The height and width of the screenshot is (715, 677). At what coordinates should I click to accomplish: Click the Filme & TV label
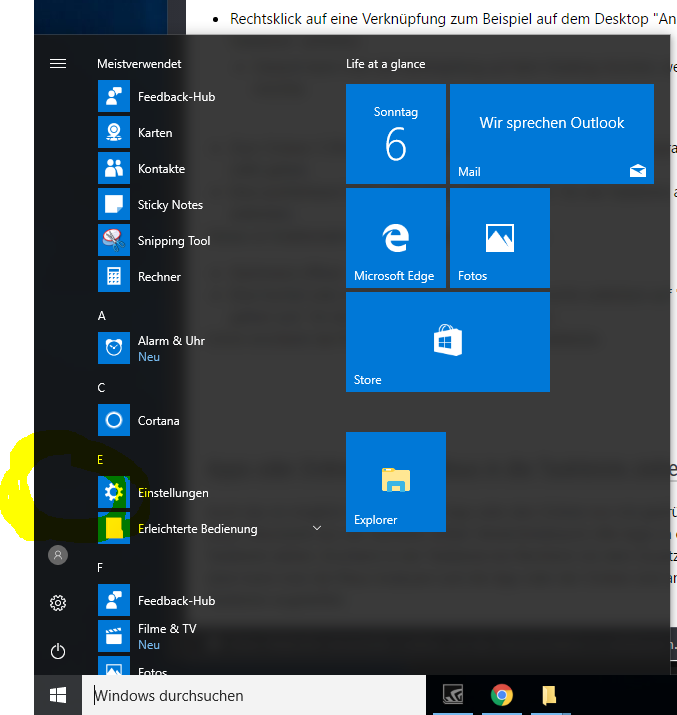tap(167, 629)
